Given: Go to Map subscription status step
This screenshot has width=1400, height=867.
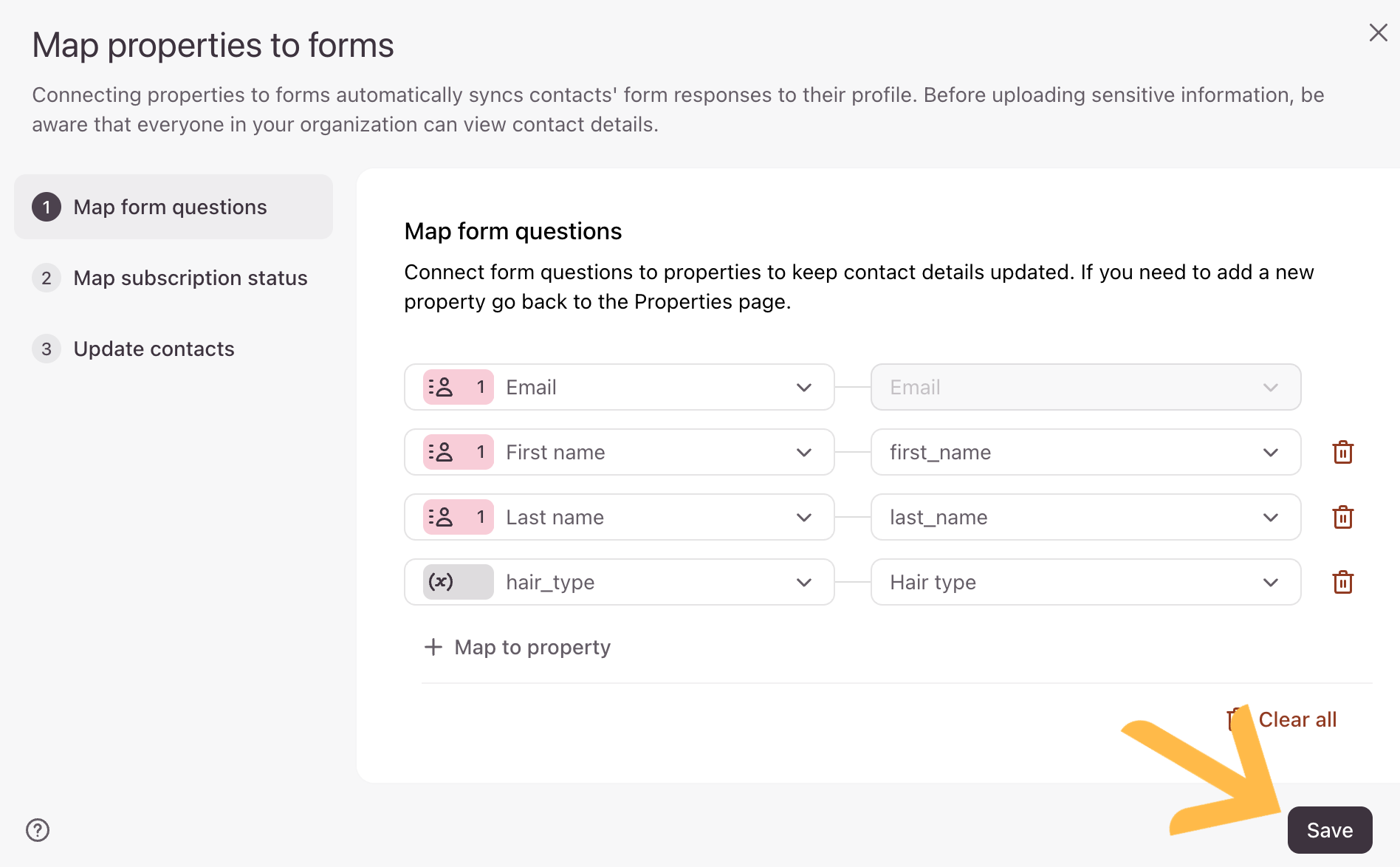Looking at the screenshot, I should click(190, 278).
